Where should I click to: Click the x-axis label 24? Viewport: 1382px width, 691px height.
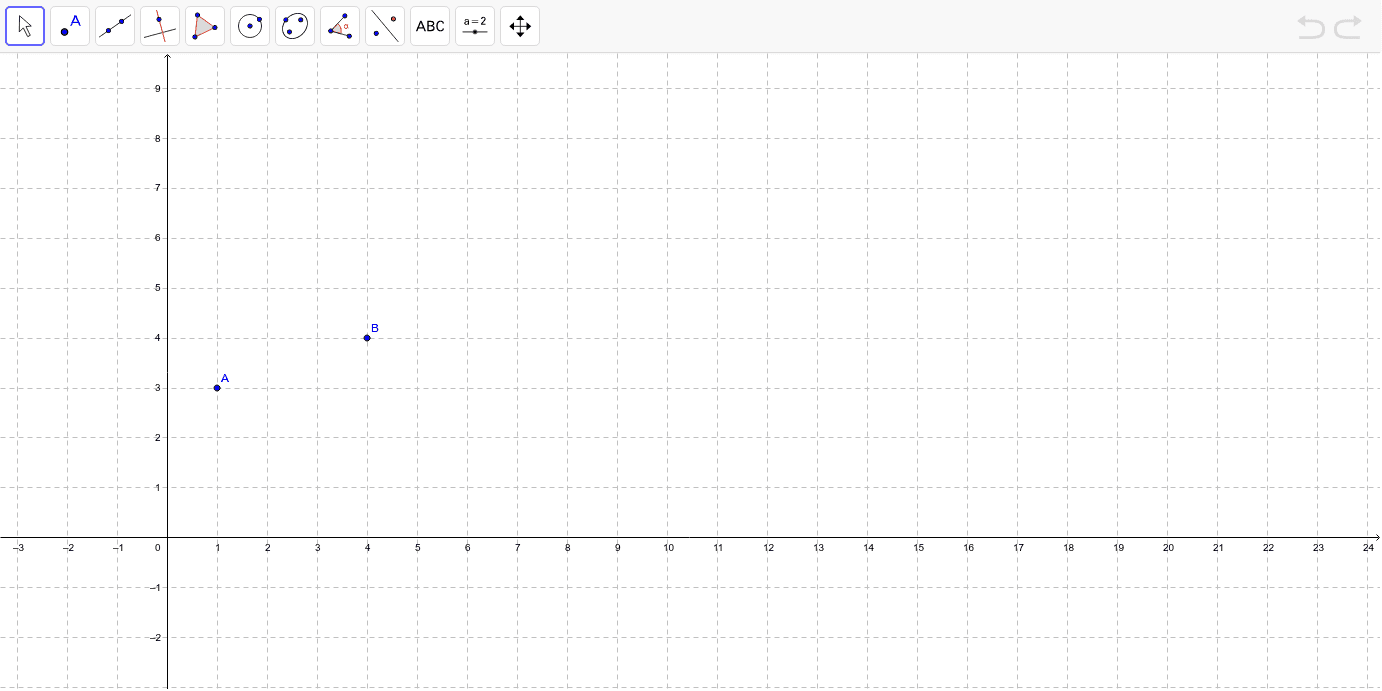pyautogui.click(x=1368, y=548)
